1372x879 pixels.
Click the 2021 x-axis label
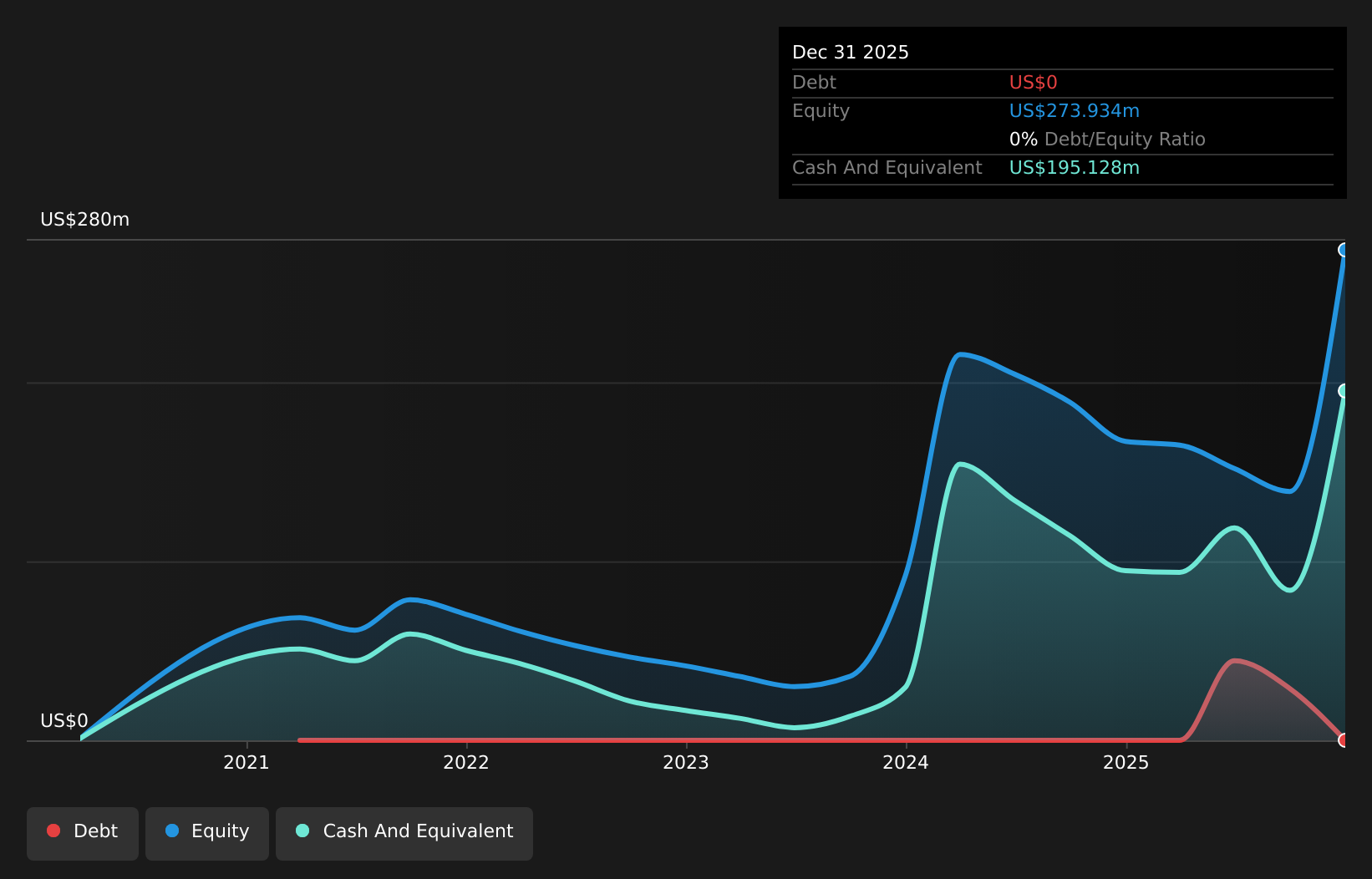click(246, 763)
